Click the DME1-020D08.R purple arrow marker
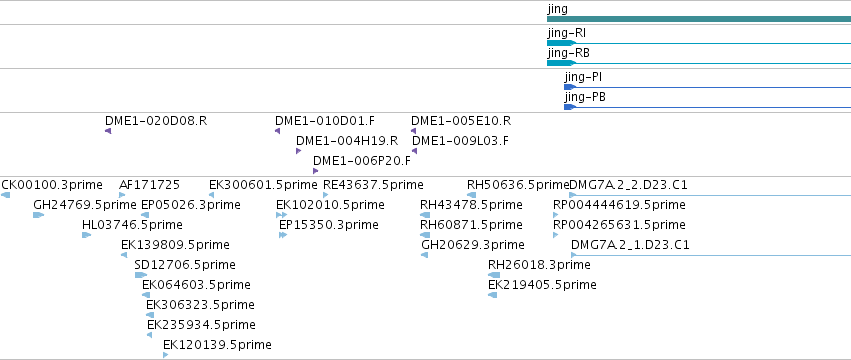Image resolution: width=851 pixels, height=360 pixels. (108, 131)
